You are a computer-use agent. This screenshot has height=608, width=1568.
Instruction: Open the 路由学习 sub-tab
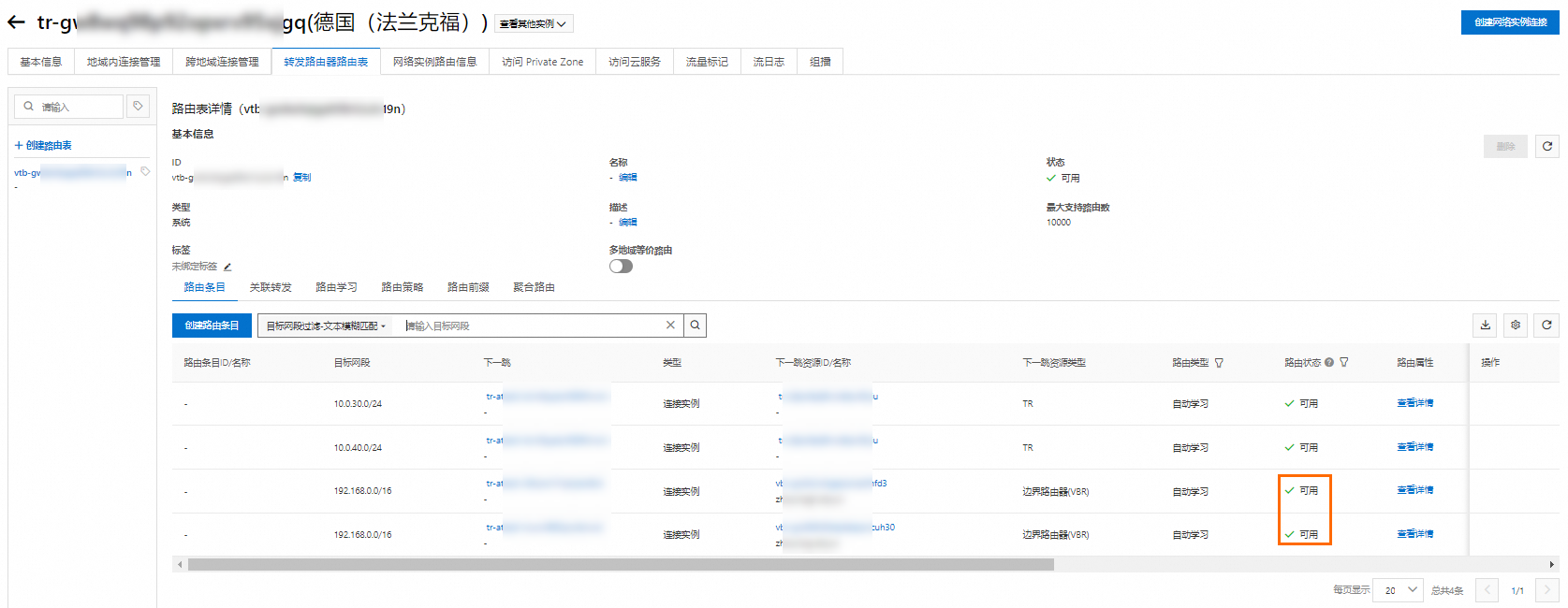pyautogui.click(x=336, y=287)
